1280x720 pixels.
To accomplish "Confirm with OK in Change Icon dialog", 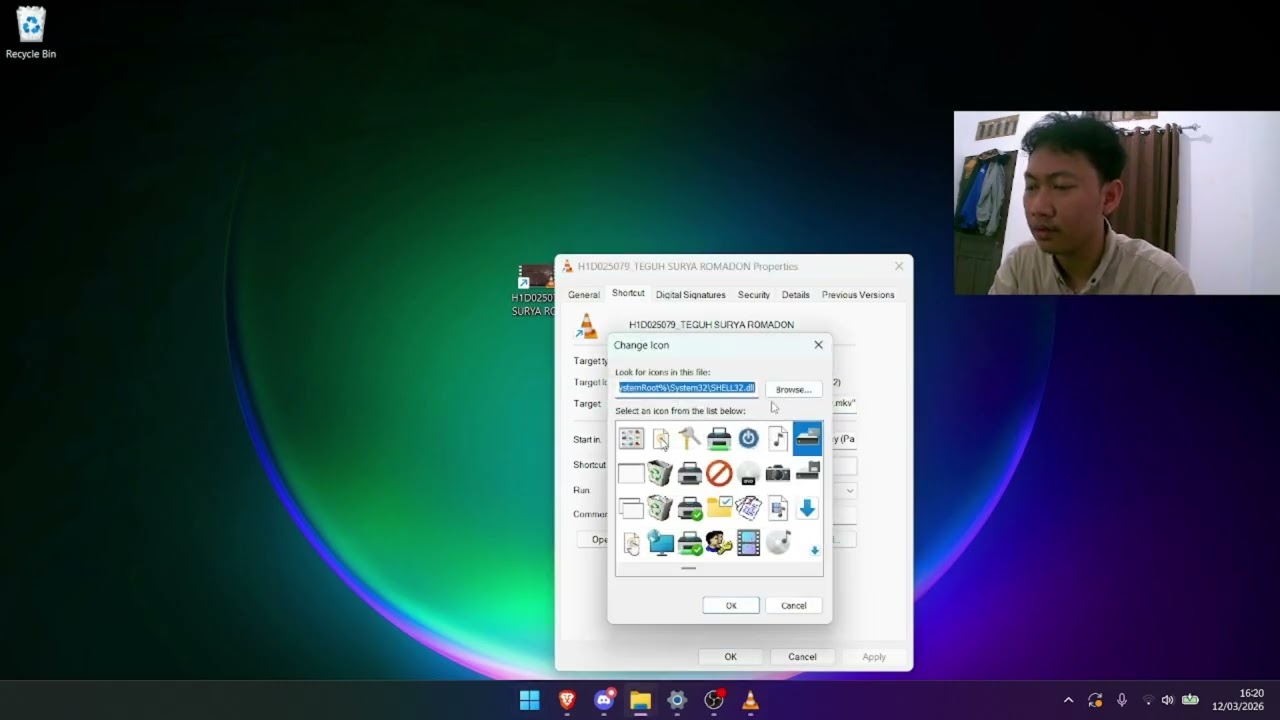I will pos(731,605).
